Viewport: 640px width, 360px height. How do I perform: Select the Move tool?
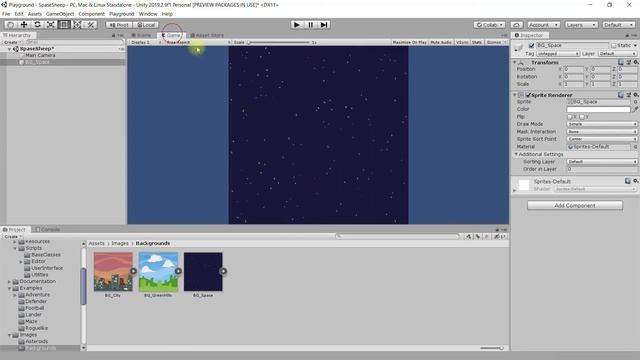point(24,25)
